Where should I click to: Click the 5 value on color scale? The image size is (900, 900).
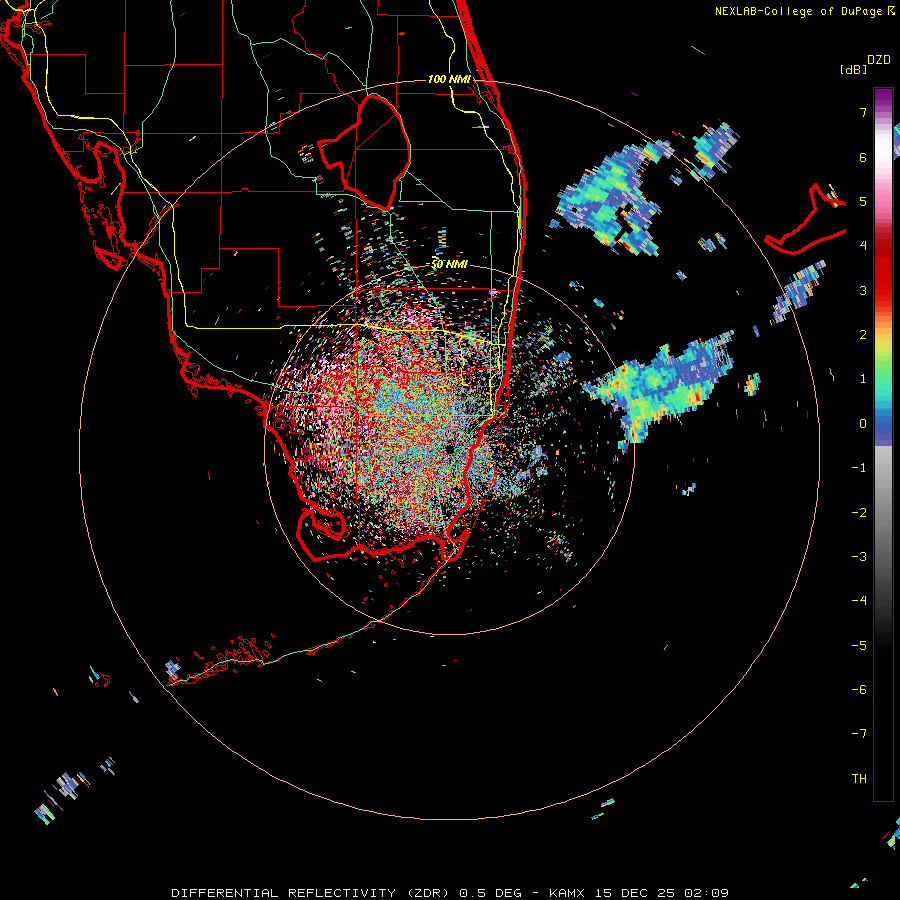[x=863, y=201]
